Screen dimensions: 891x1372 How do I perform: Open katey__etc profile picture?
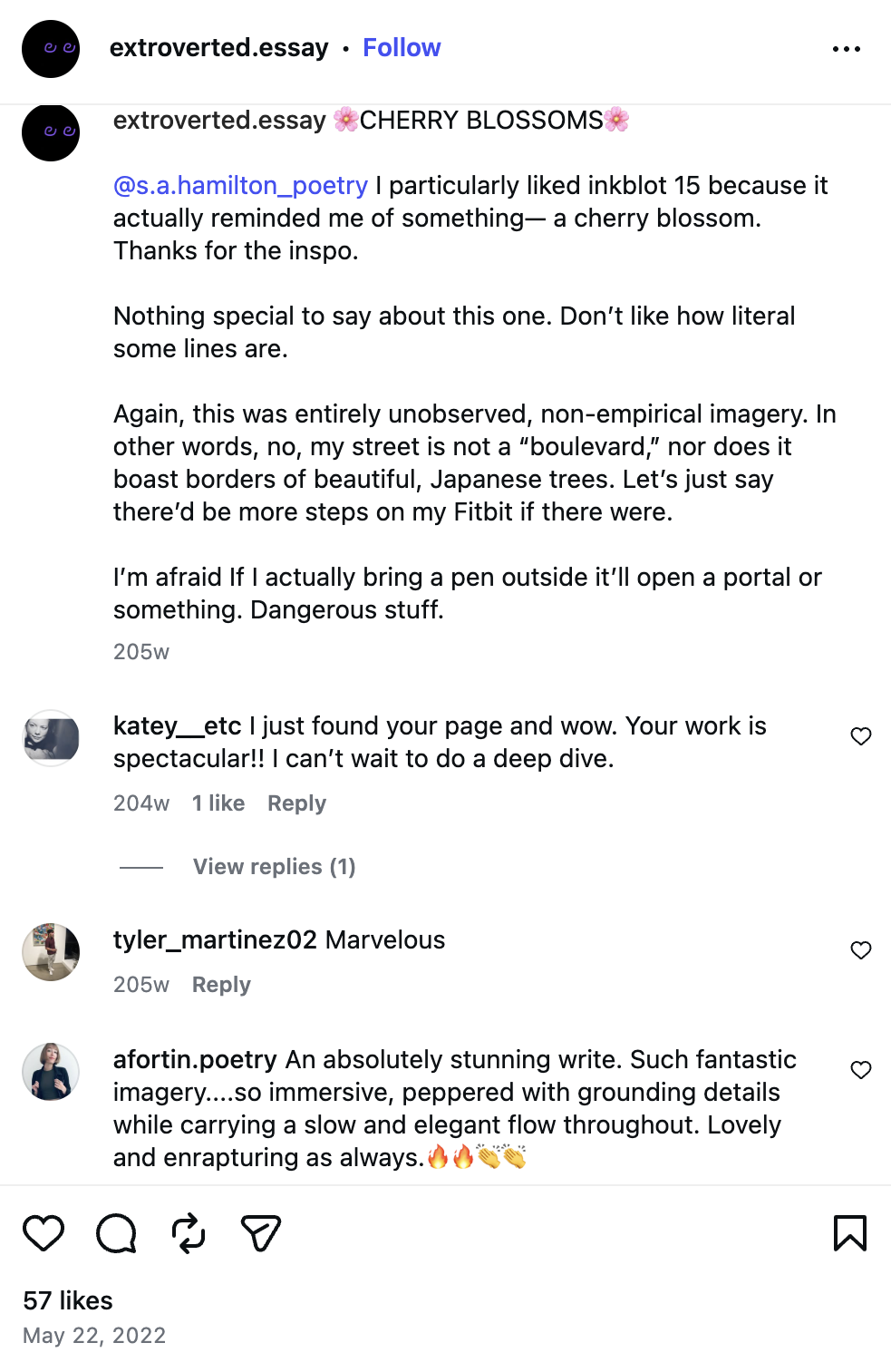tap(51, 738)
